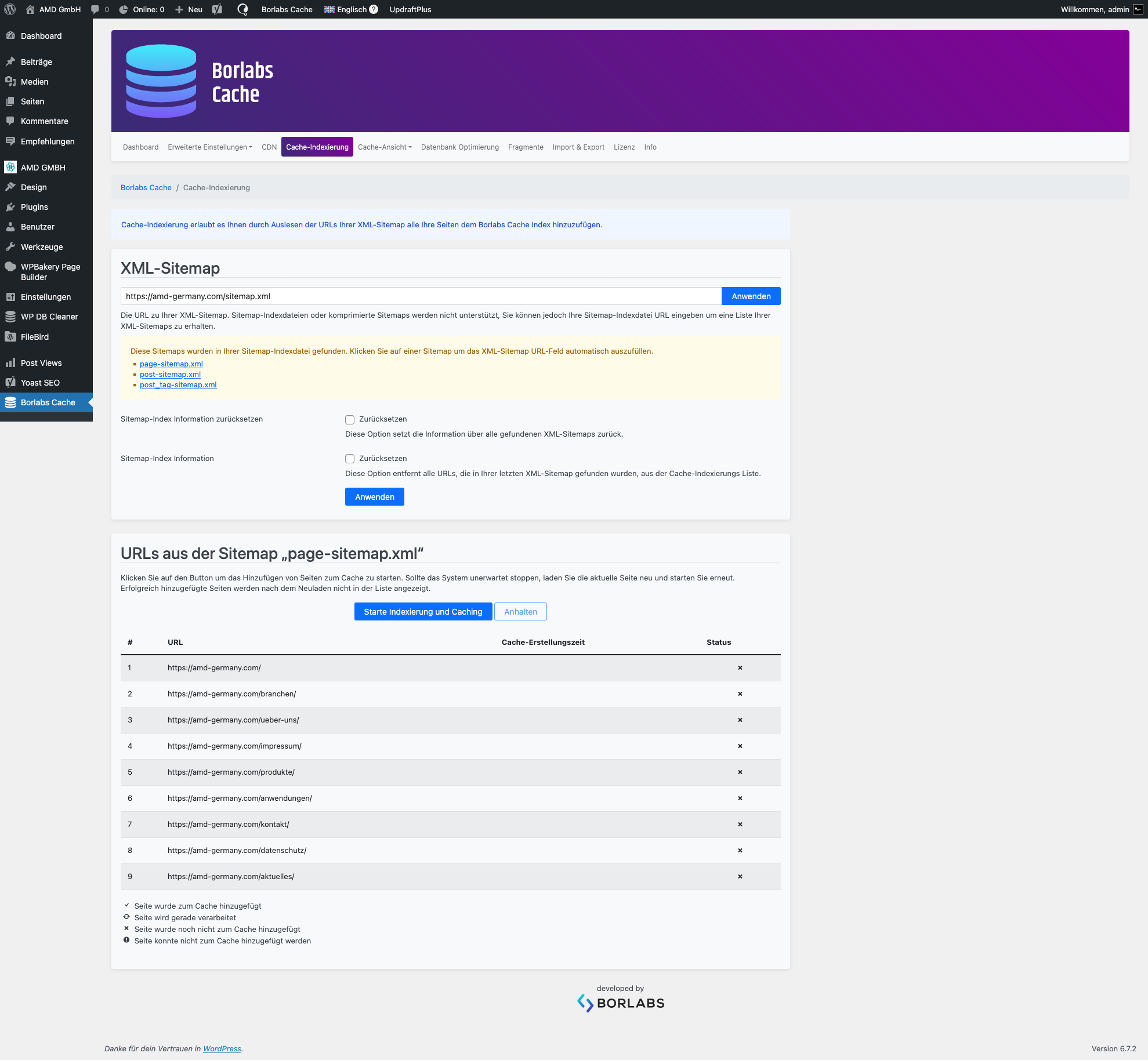Click the Borlabs developer logo in footer

click(621, 1003)
